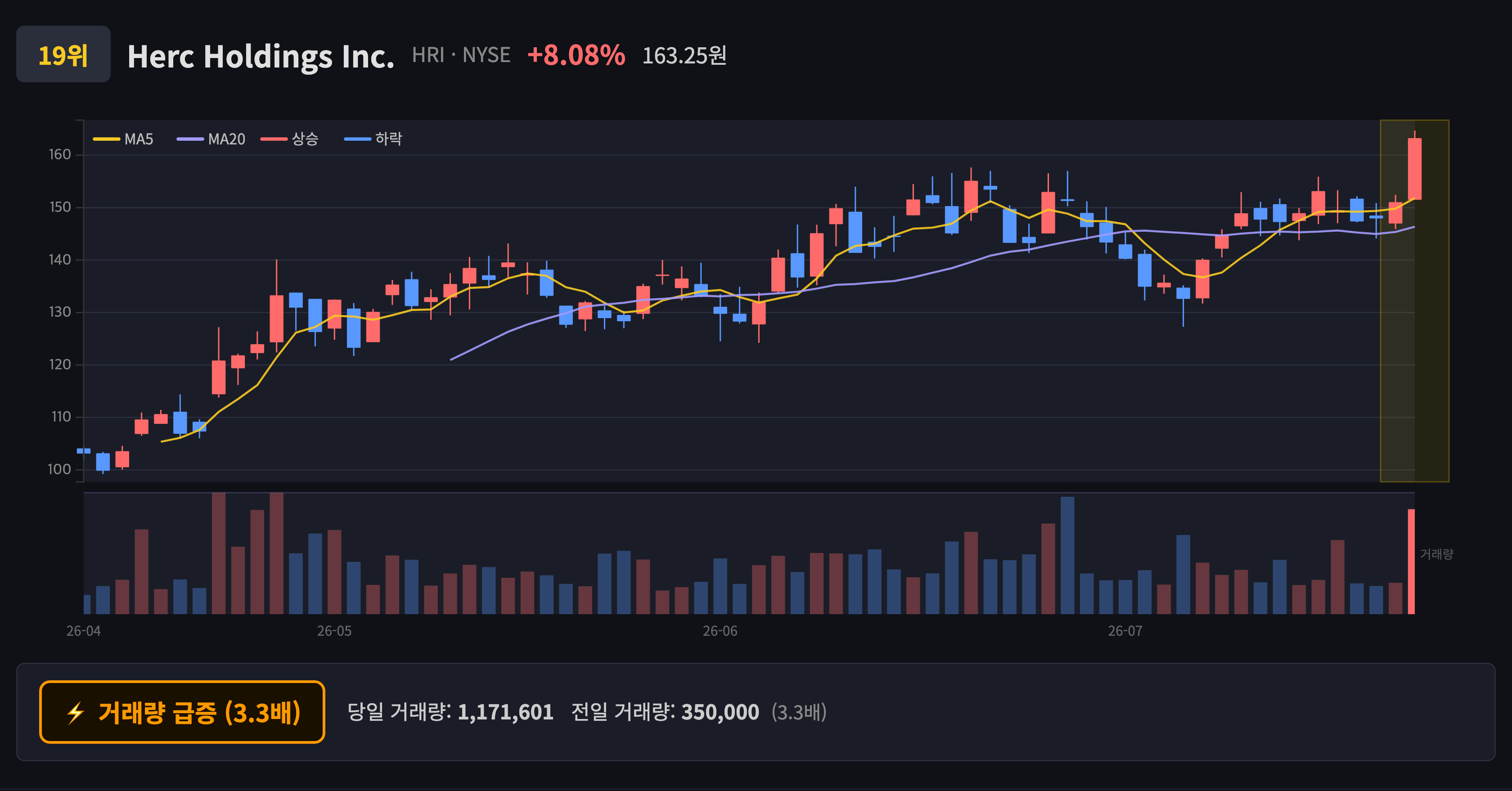Screen dimensions: 1512x791
Task: Click the 110 price axis label
Action: pos(60,417)
